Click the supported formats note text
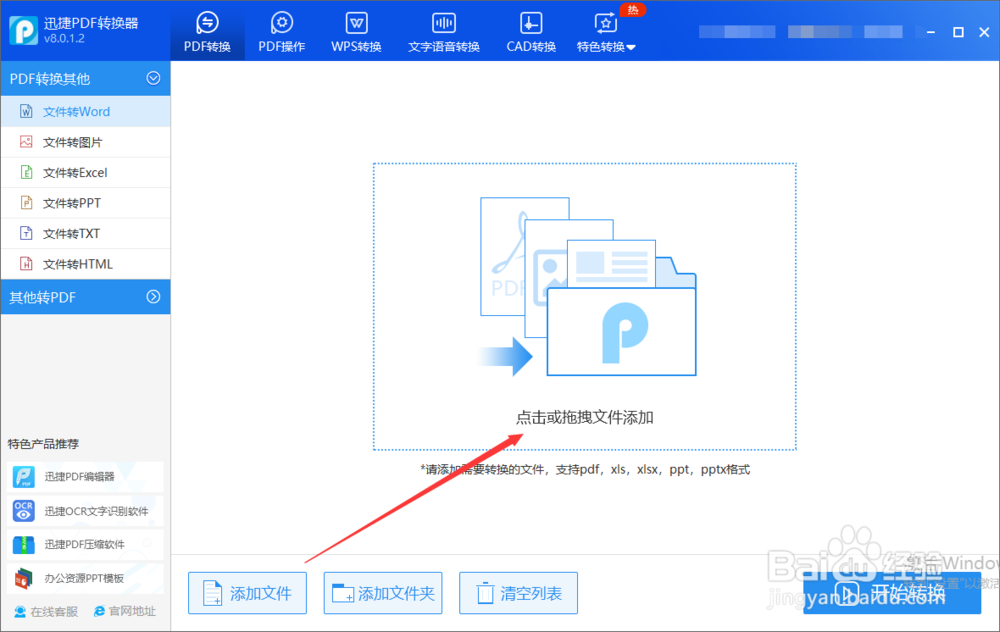This screenshot has height=632, width=1000. pos(585,470)
